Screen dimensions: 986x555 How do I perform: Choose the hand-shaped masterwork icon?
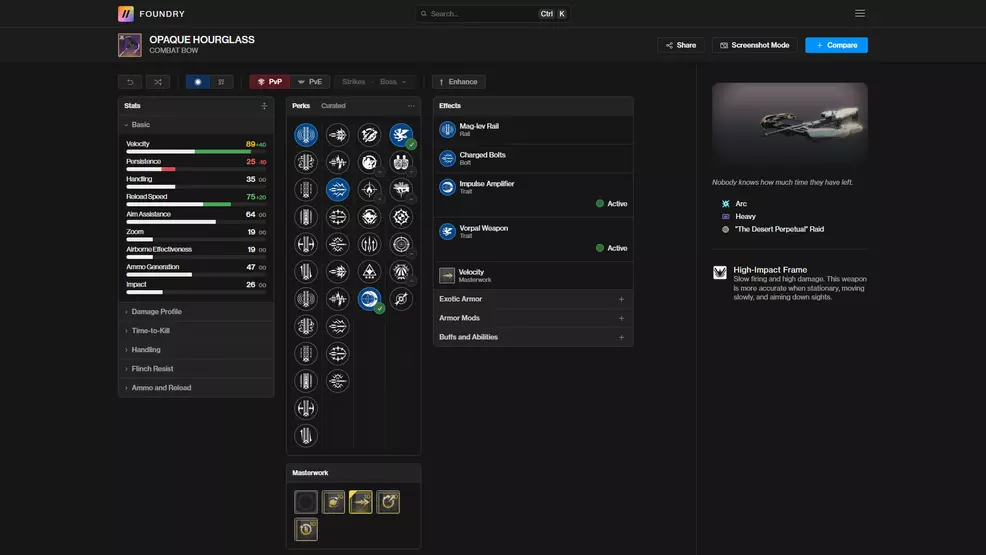(333, 502)
